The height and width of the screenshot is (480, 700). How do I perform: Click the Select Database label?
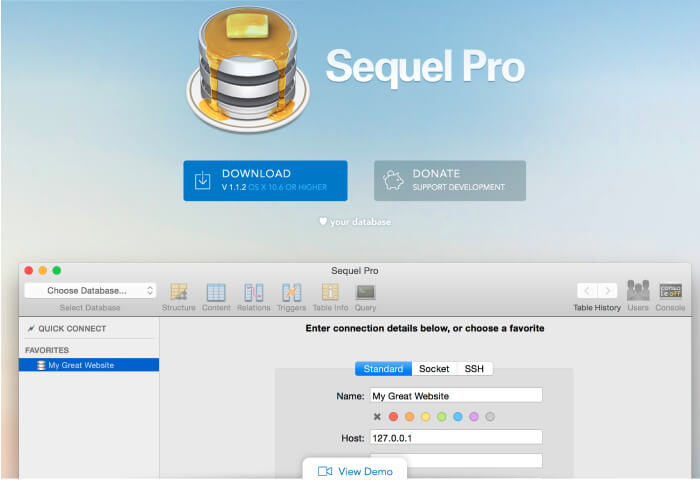pos(90,308)
